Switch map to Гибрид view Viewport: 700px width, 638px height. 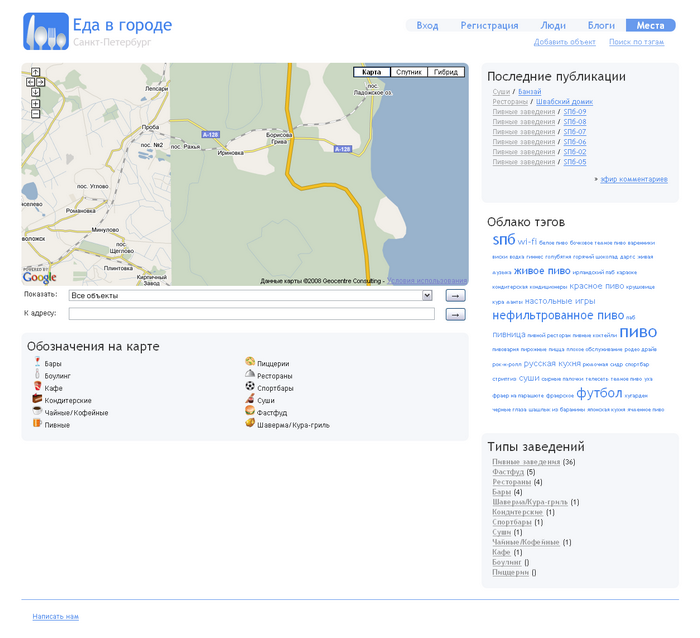(x=445, y=72)
